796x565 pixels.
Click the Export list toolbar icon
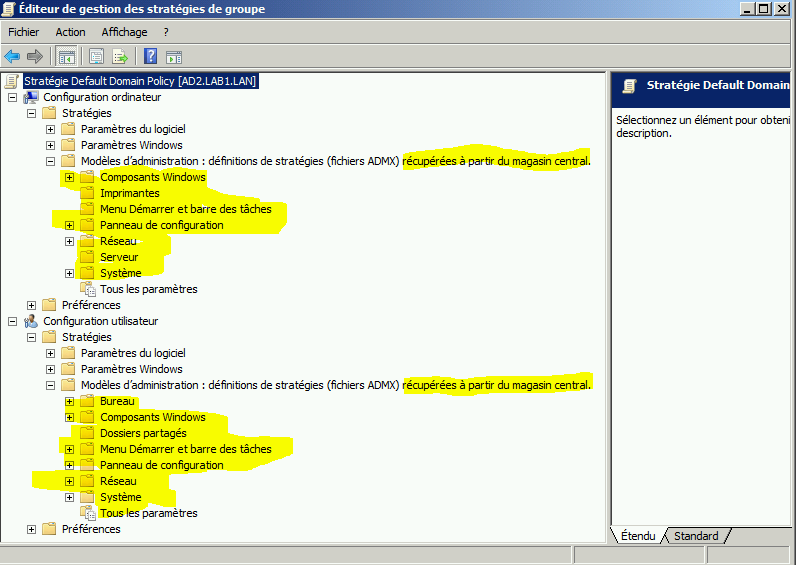click(x=120, y=56)
